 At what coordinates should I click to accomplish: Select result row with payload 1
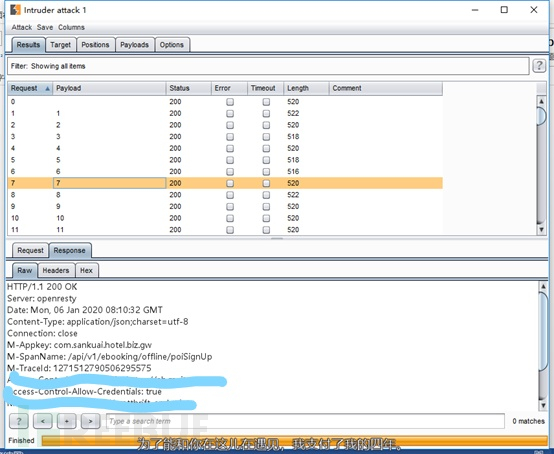(225, 113)
